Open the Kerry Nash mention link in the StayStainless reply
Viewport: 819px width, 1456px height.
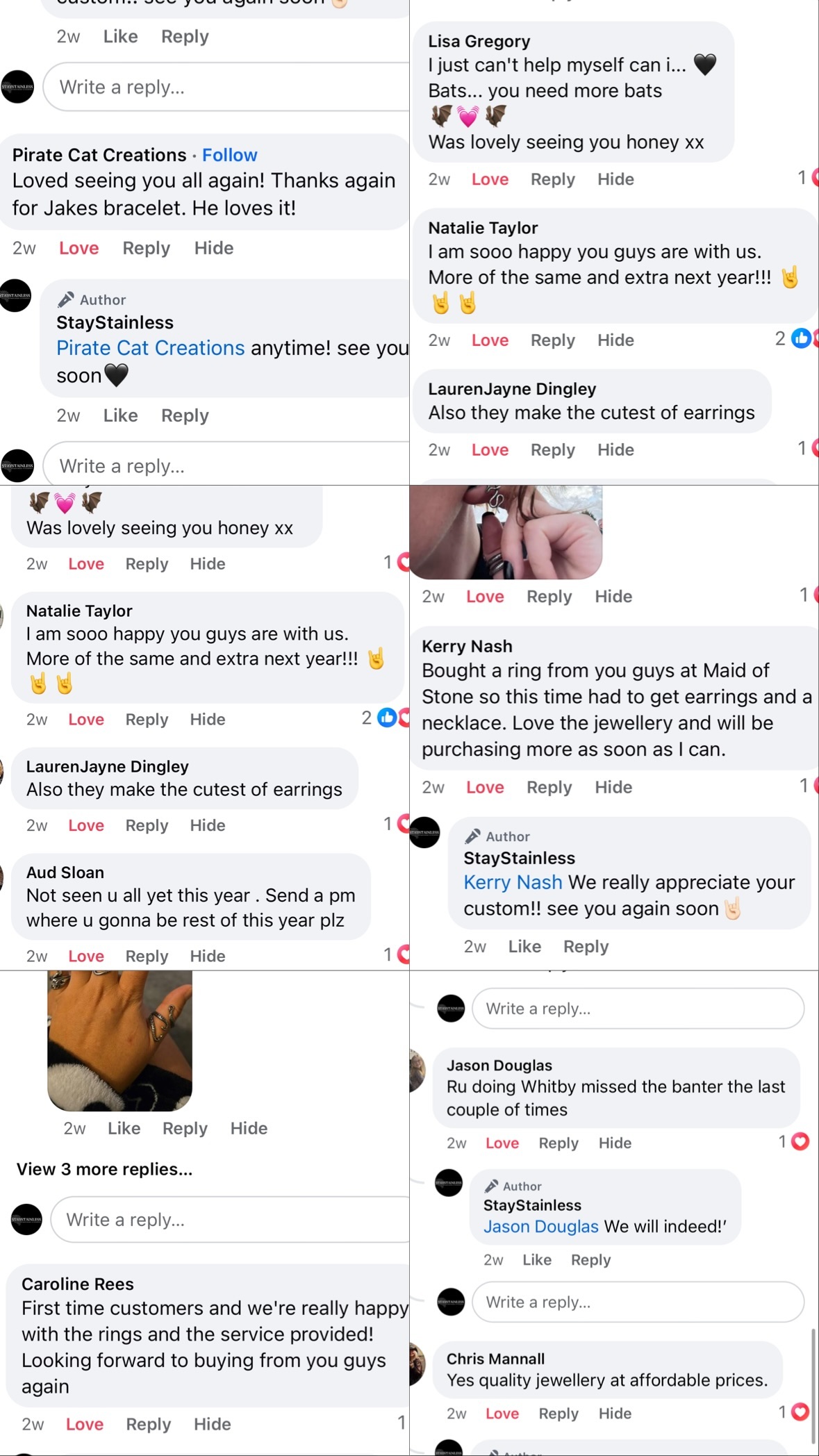pyautogui.click(x=513, y=882)
